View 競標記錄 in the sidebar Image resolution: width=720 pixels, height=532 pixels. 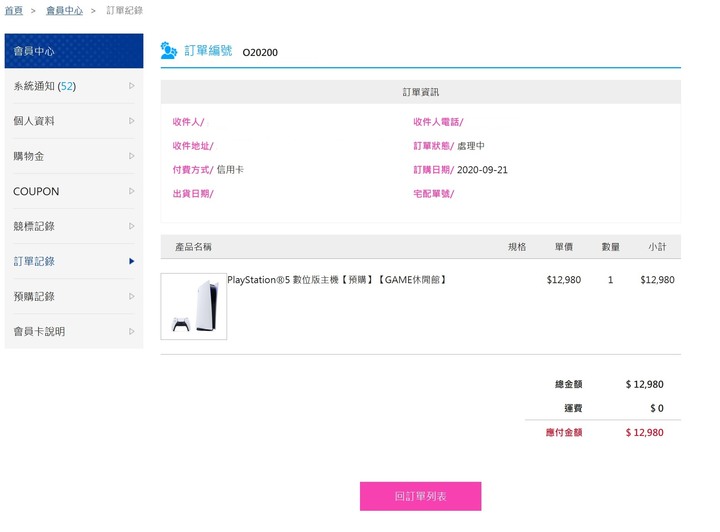(x=74, y=226)
